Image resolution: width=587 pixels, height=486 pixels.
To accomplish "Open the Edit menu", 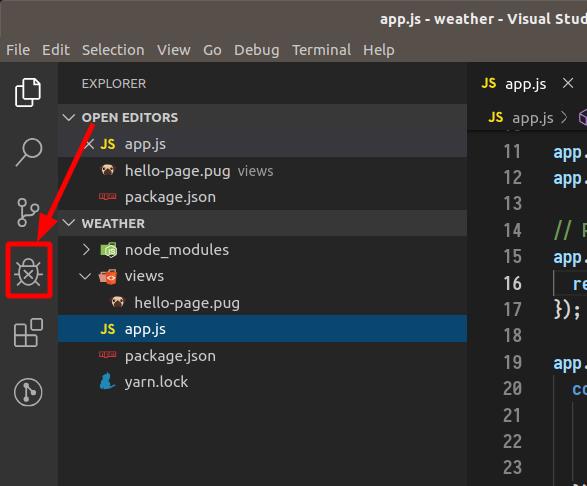I will (x=56, y=50).
